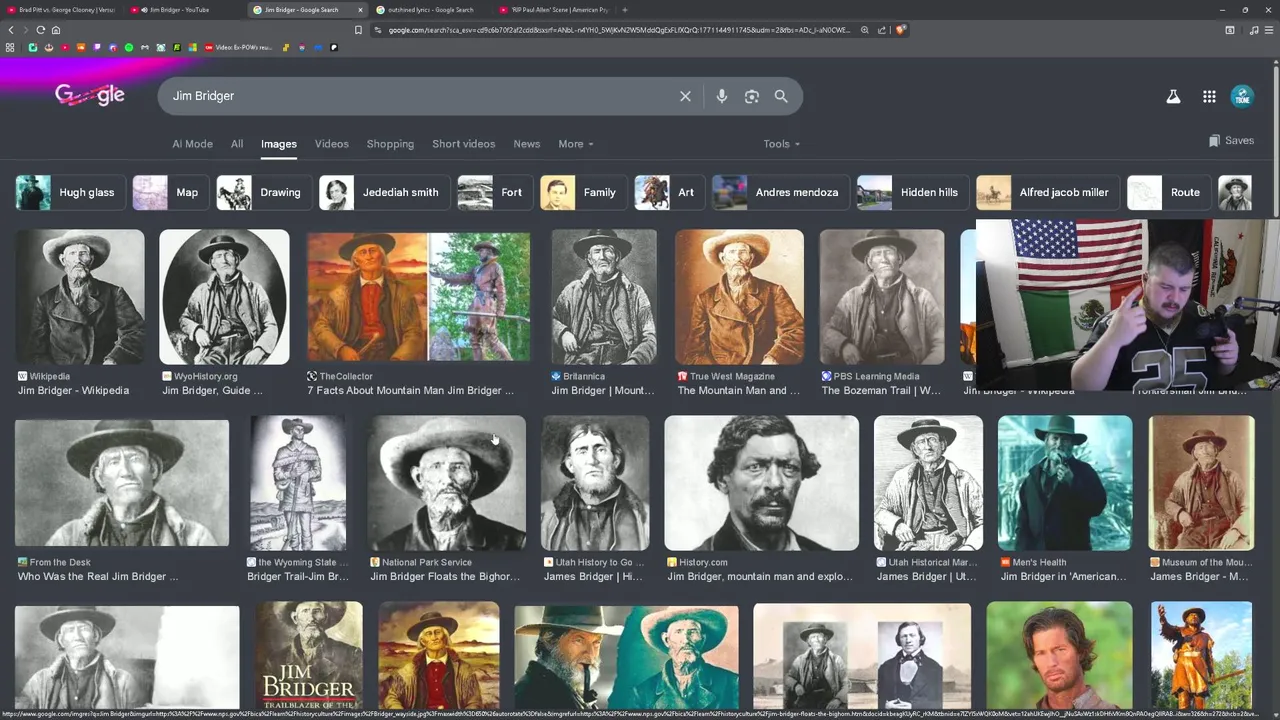This screenshot has width=1280, height=720.
Task: Open browser home page icon
Action: [x=56, y=30]
